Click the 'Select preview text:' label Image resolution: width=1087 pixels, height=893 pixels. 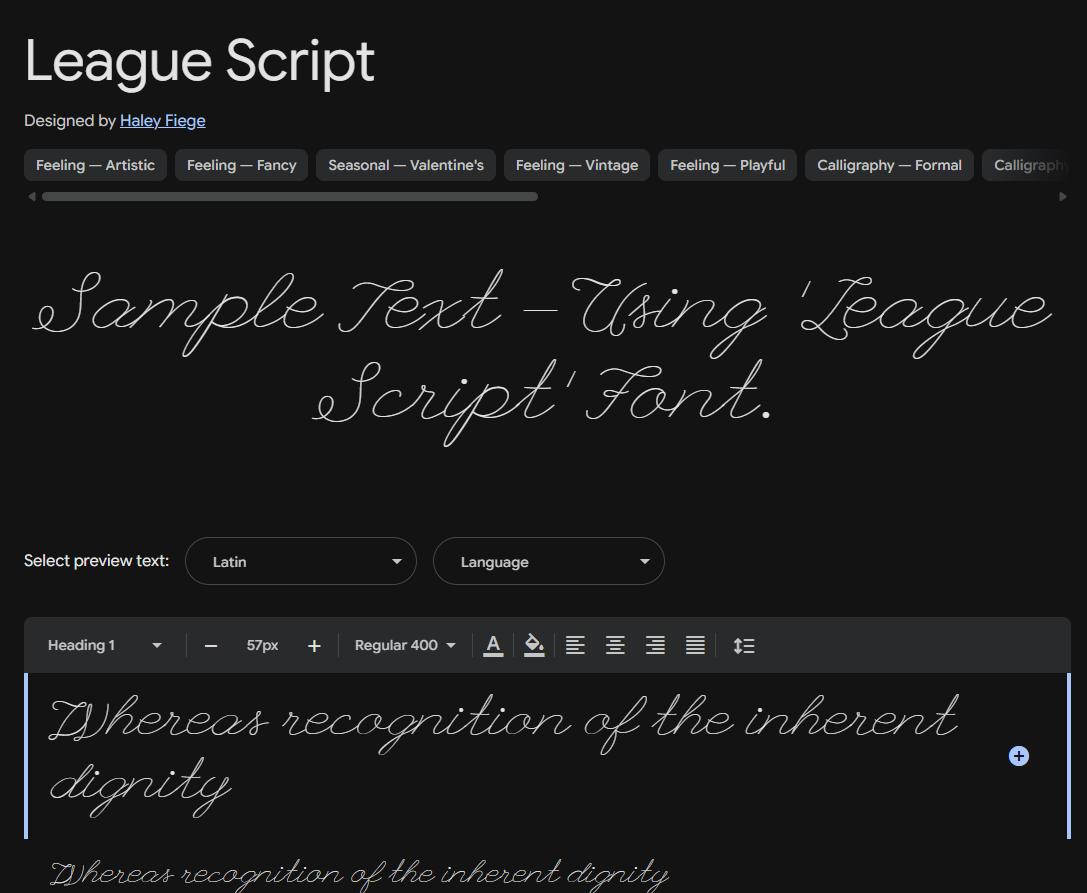point(96,560)
